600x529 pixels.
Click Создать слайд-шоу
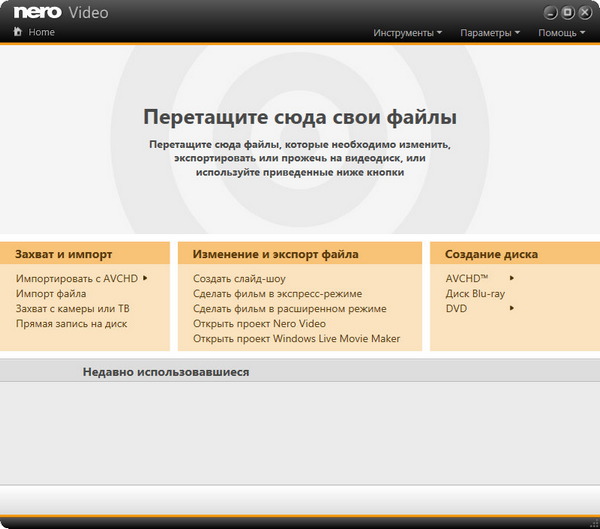(x=239, y=279)
